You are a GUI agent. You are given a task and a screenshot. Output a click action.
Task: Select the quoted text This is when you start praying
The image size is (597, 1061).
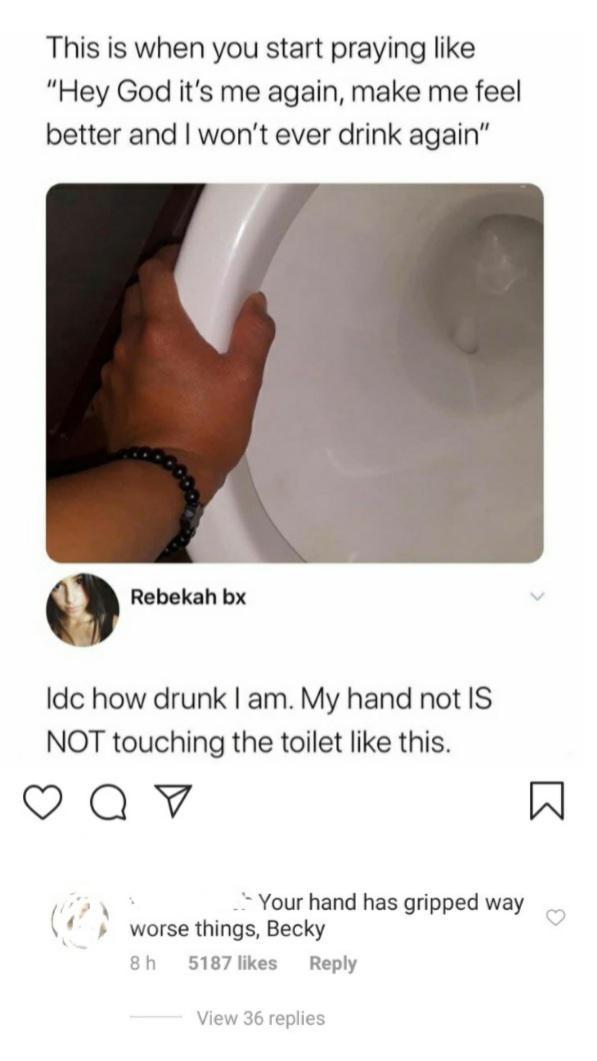[284, 91]
